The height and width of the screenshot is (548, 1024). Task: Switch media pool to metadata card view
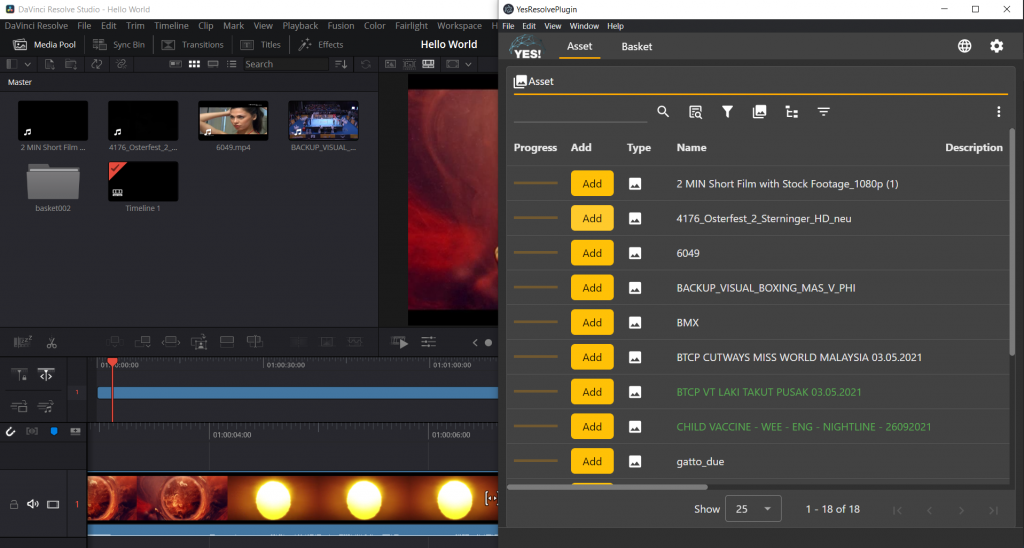click(x=175, y=64)
